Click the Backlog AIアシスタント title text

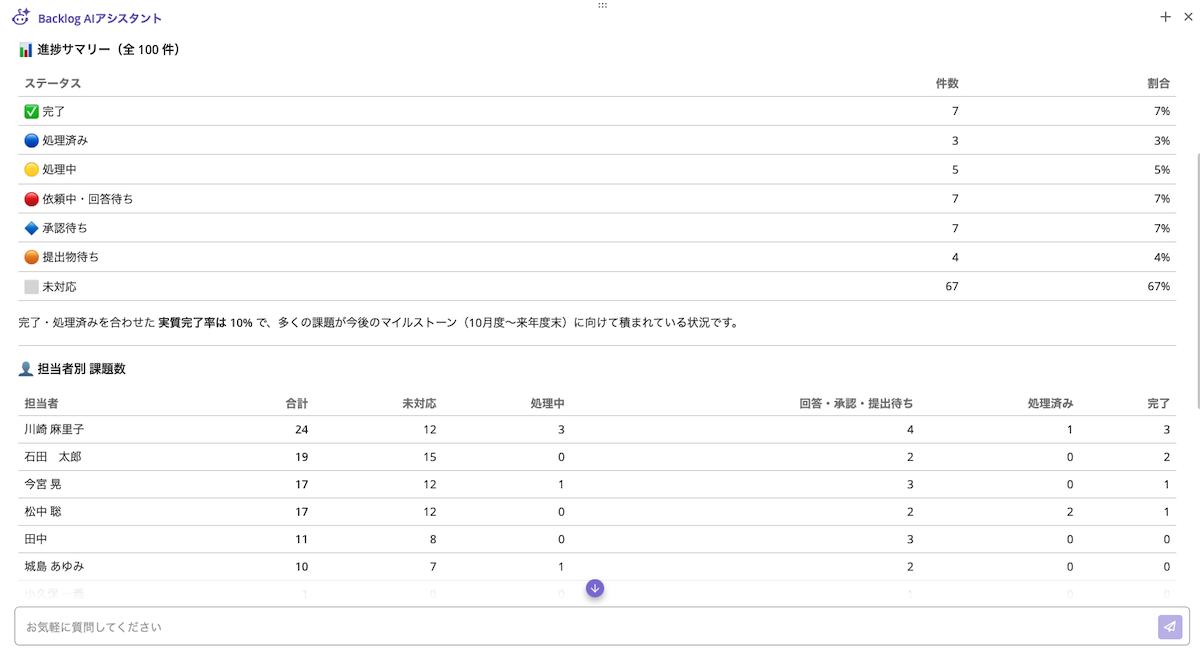pos(100,18)
